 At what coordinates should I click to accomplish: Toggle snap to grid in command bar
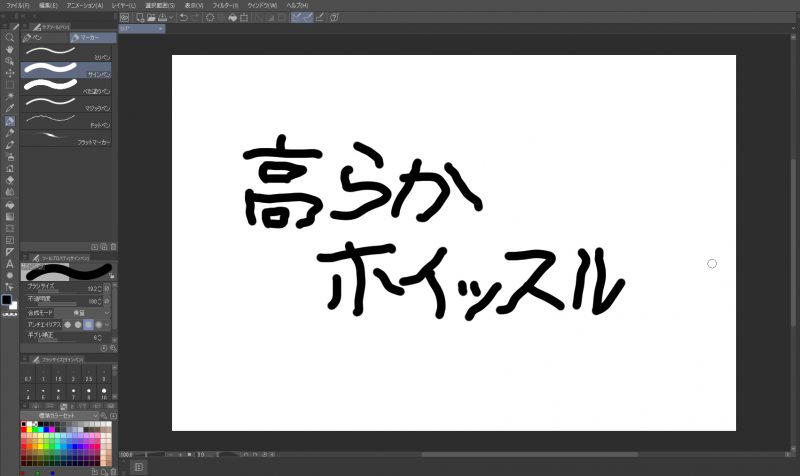tap(320, 17)
